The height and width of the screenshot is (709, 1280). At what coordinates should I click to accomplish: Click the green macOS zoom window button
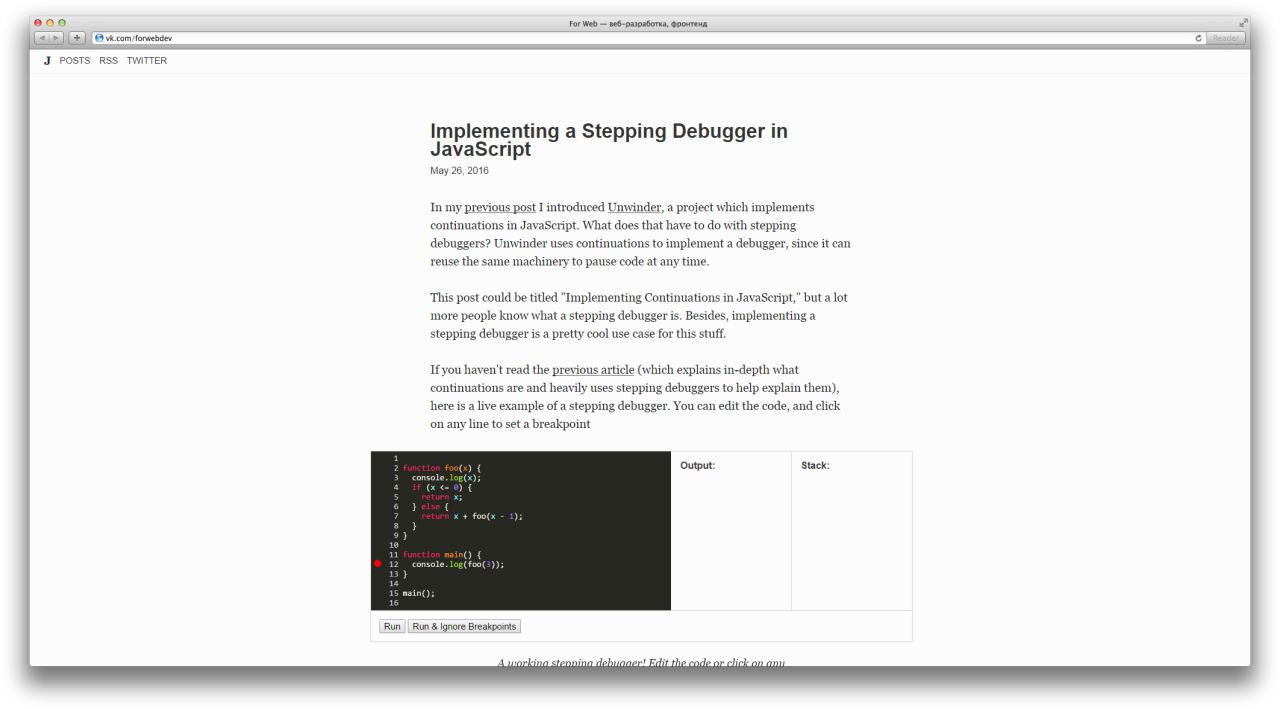[61, 22]
